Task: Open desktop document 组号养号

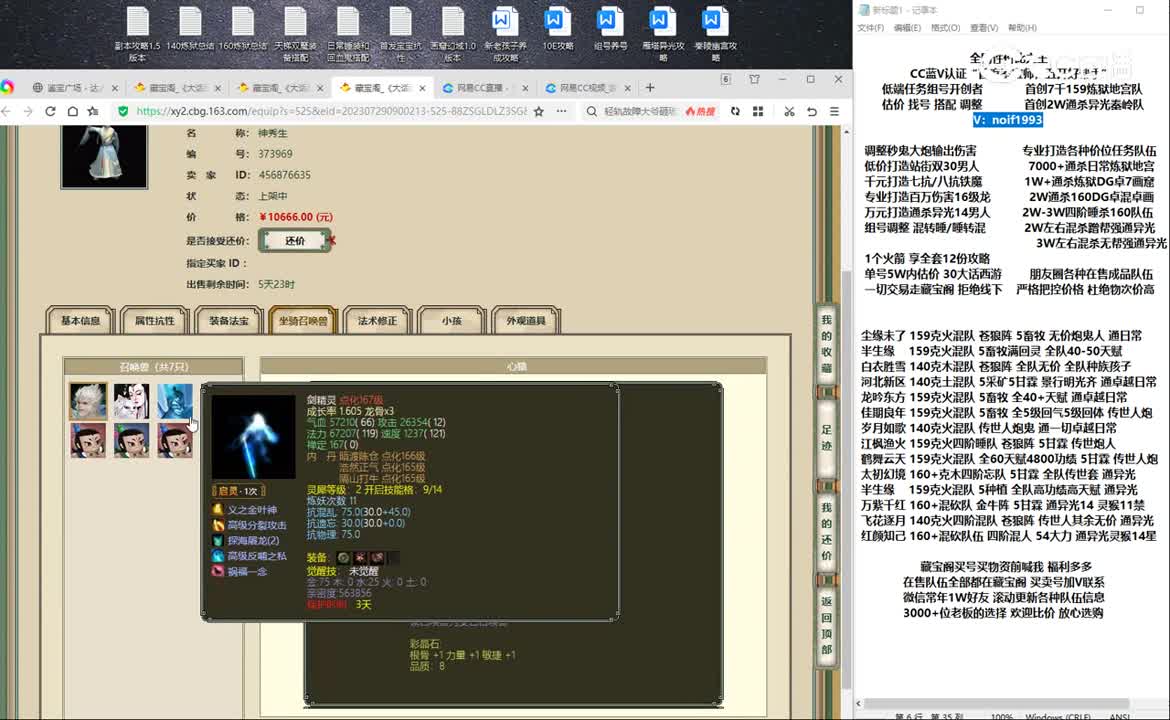Action: [x=610, y=30]
